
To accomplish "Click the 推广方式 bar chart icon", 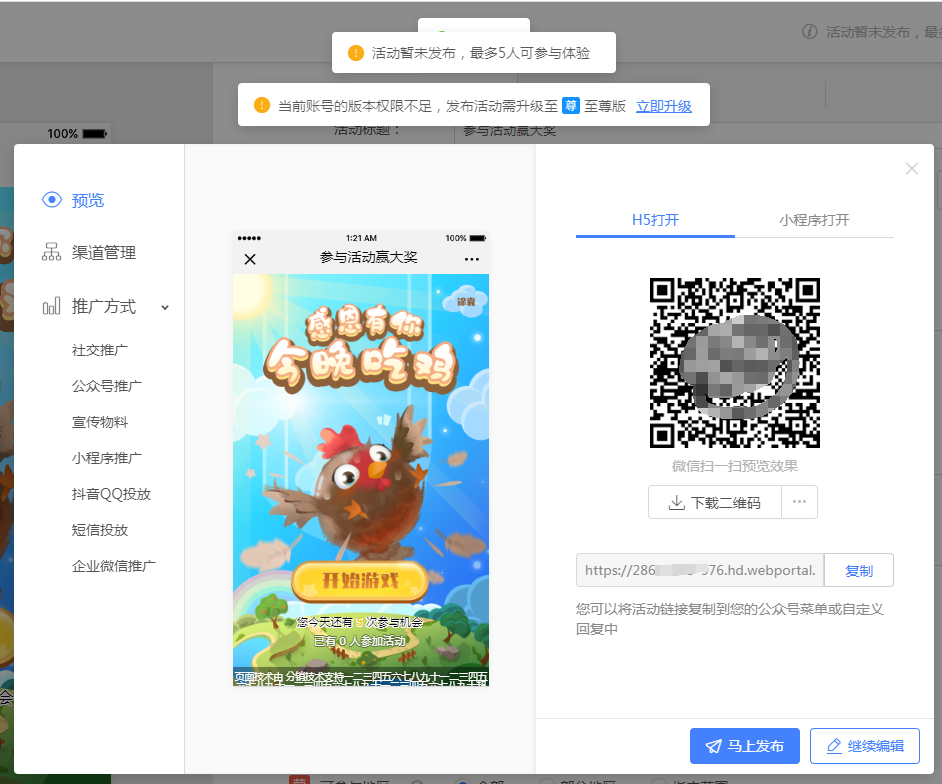I will (51, 306).
